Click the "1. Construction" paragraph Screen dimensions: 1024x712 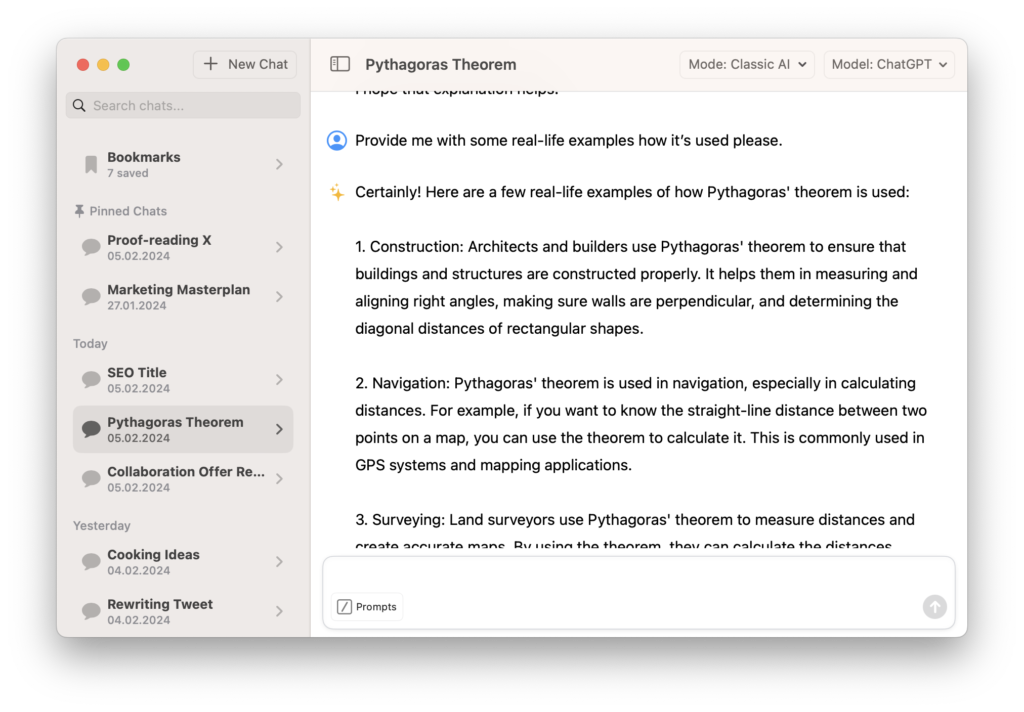point(637,287)
